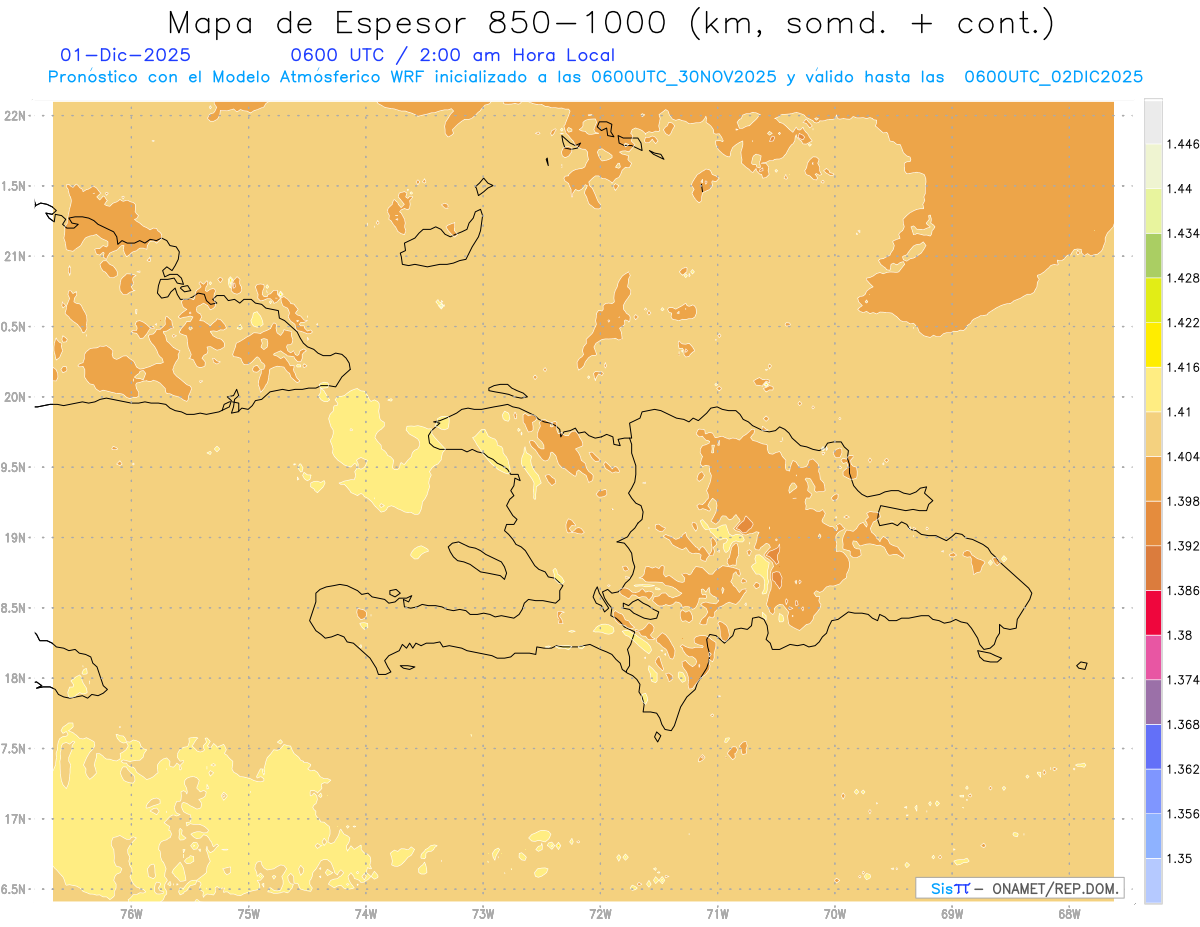
Task: Click the latitude label '19N'
Action: [15, 537]
